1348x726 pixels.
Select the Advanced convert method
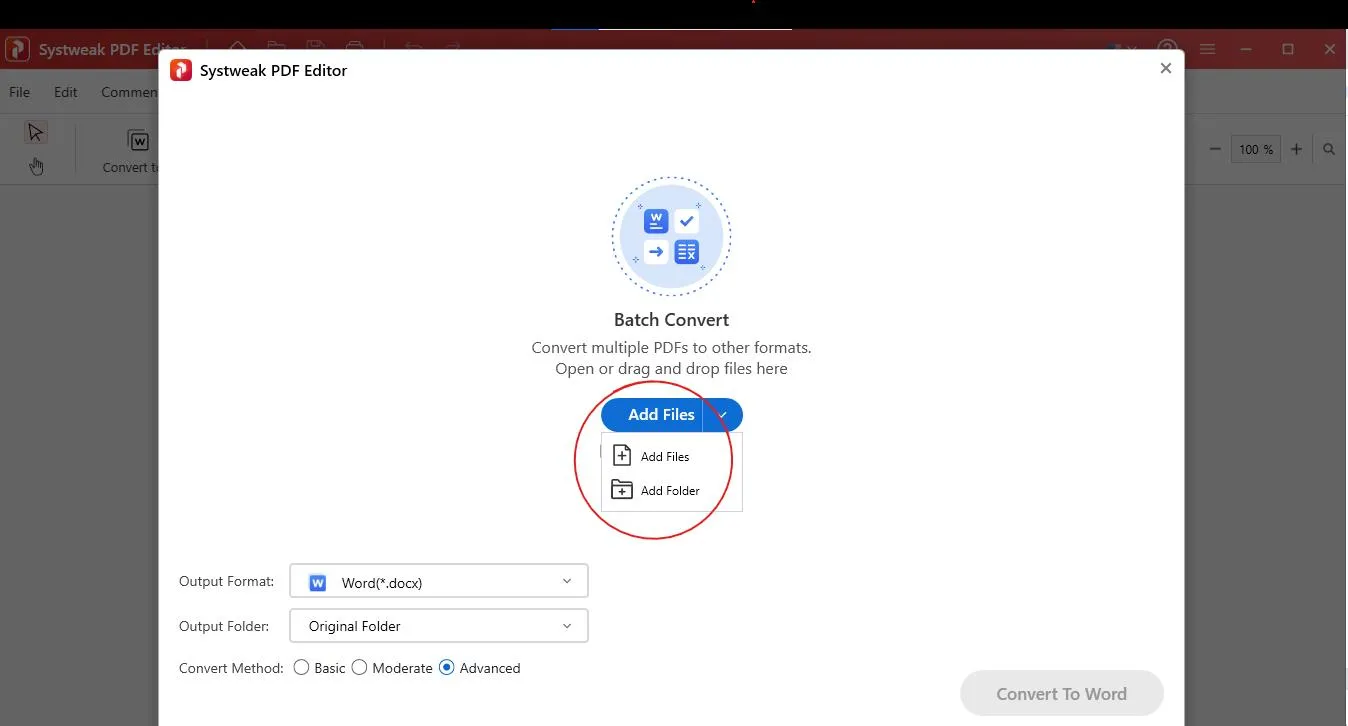[x=446, y=667]
